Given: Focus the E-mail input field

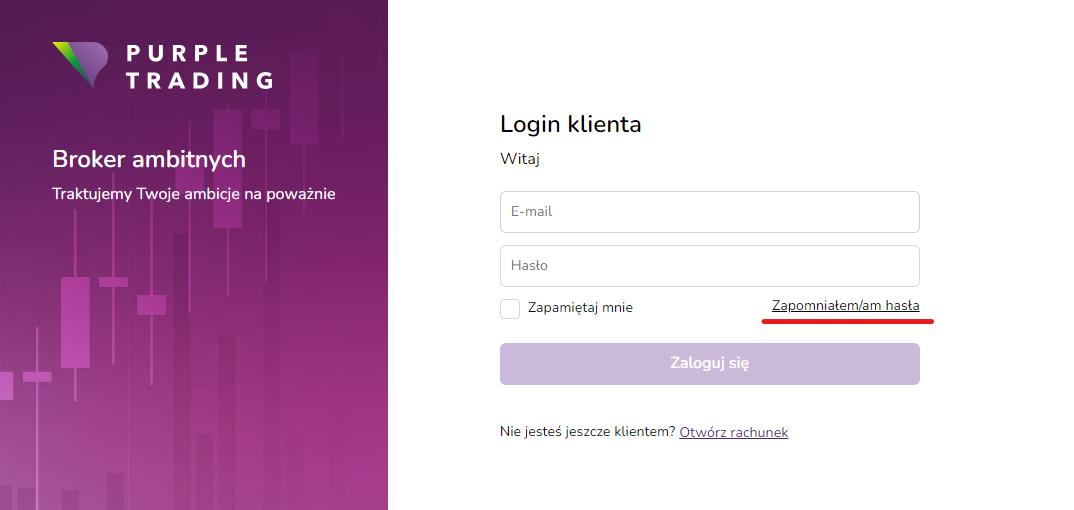Looking at the screenshot, I should [710, 212].
